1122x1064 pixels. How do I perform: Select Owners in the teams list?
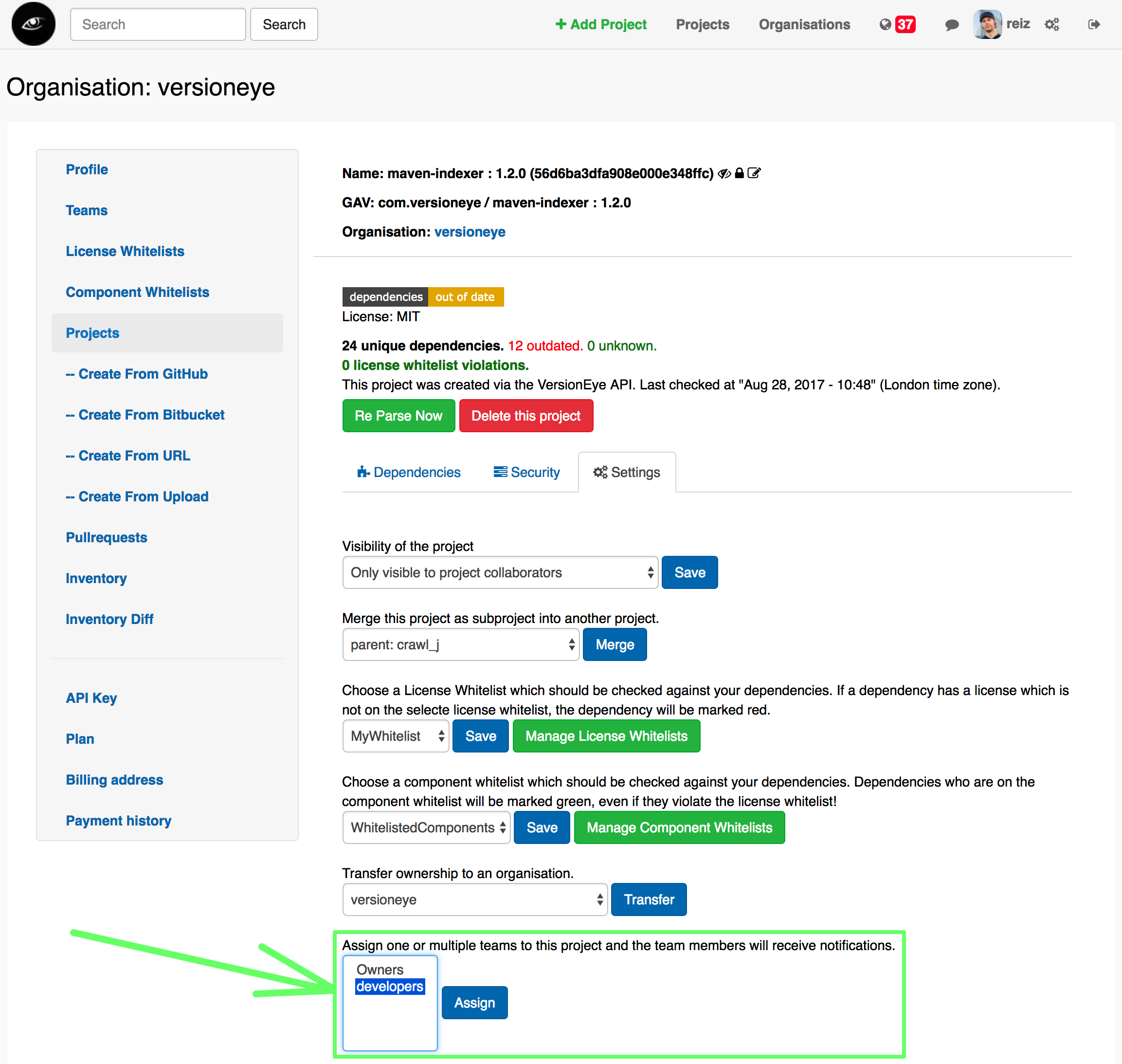point(380,970)
